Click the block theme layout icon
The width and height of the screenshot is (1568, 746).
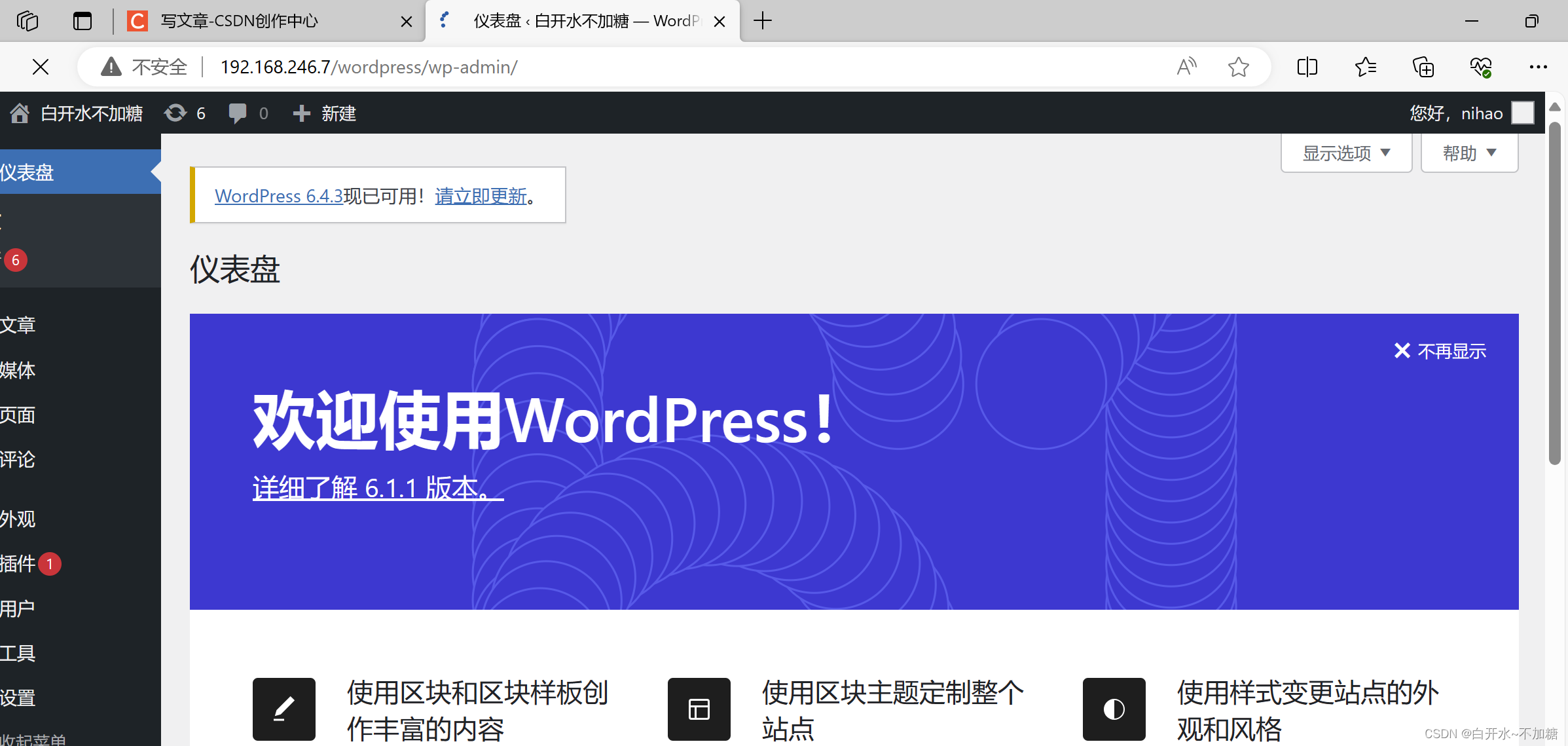tap(699, 709)
